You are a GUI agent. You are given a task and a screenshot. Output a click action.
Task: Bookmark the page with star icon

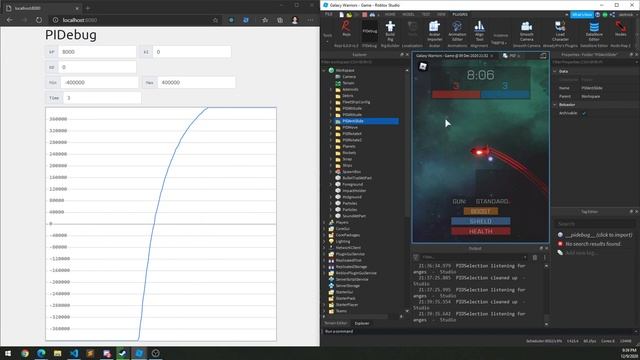pyautogui.click(x=215, y=20)
